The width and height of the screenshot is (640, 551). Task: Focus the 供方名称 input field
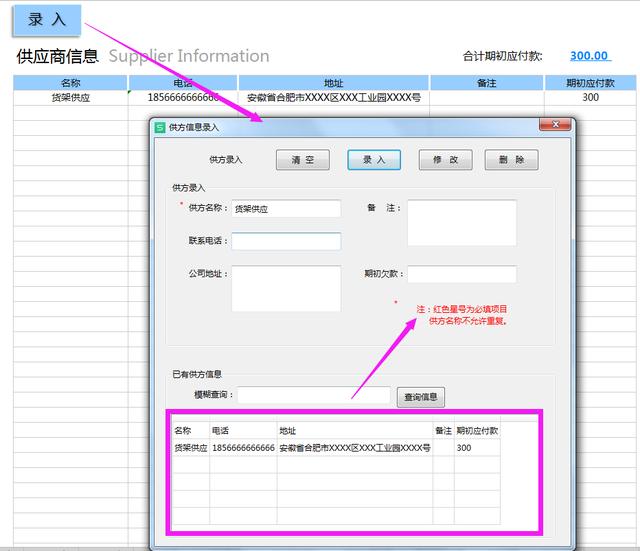[x=285, y=209]
